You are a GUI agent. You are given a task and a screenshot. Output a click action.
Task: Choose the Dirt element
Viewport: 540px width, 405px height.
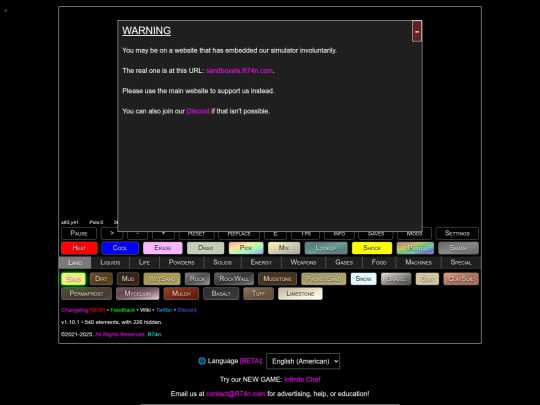tap(101, 279)
